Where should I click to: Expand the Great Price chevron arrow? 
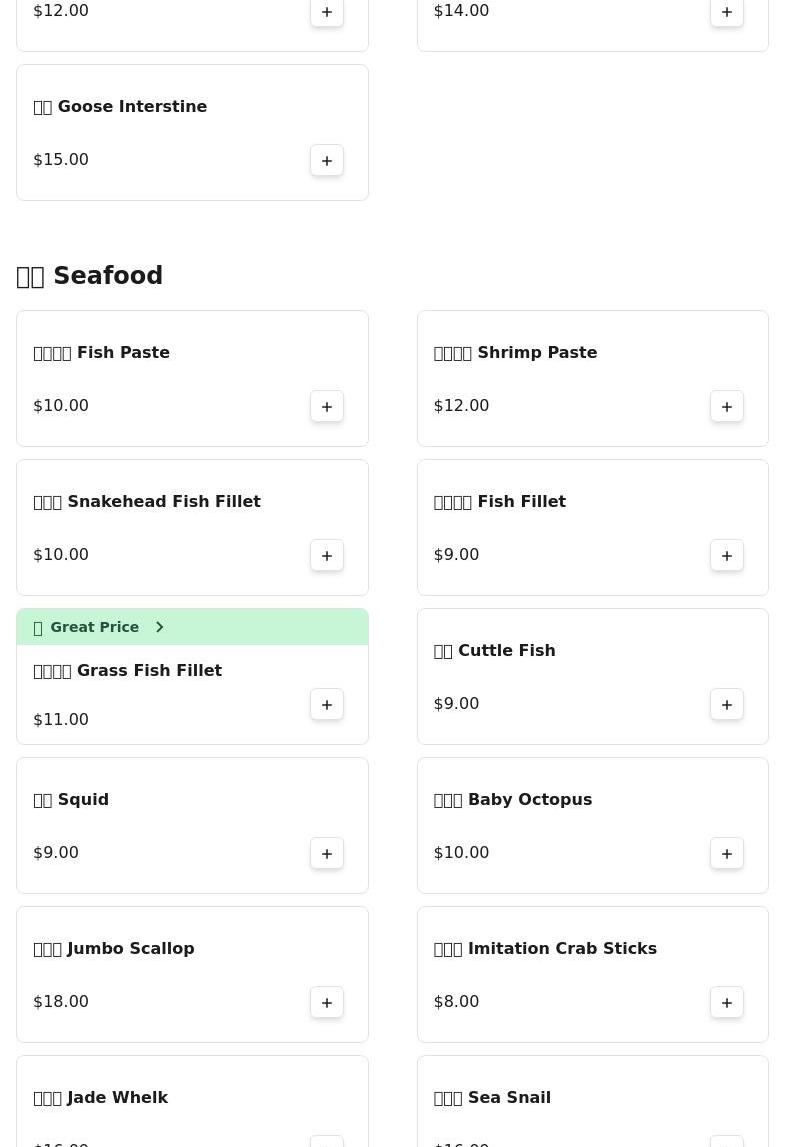(159, 627)
